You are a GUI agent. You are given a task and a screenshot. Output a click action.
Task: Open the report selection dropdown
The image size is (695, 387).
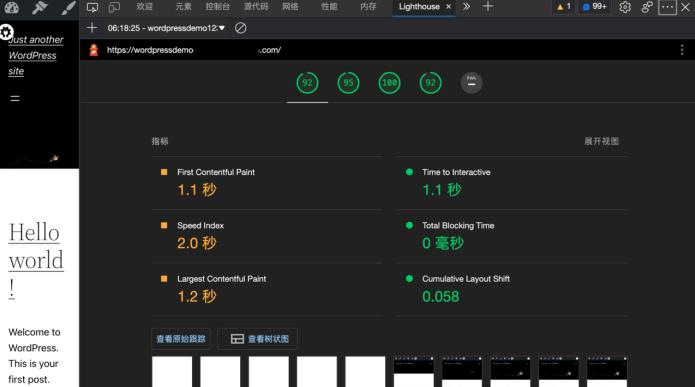166,28
